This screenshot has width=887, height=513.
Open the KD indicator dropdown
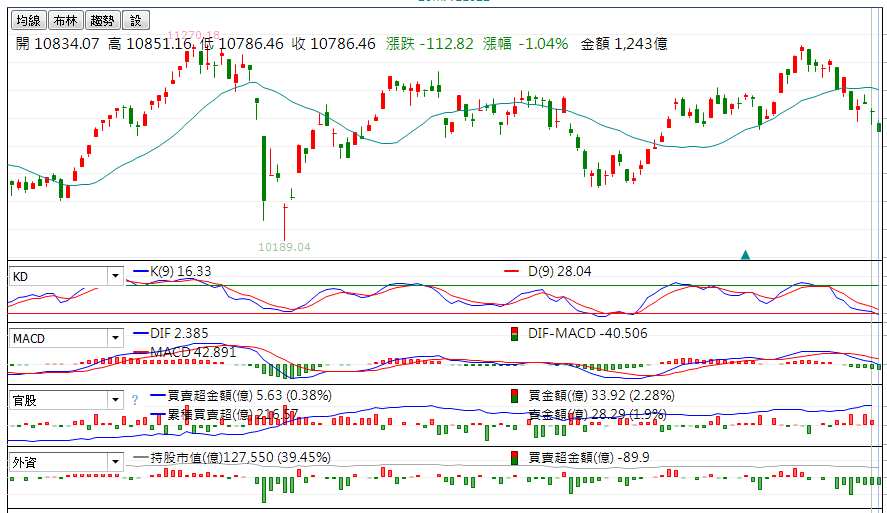point(114,277)
